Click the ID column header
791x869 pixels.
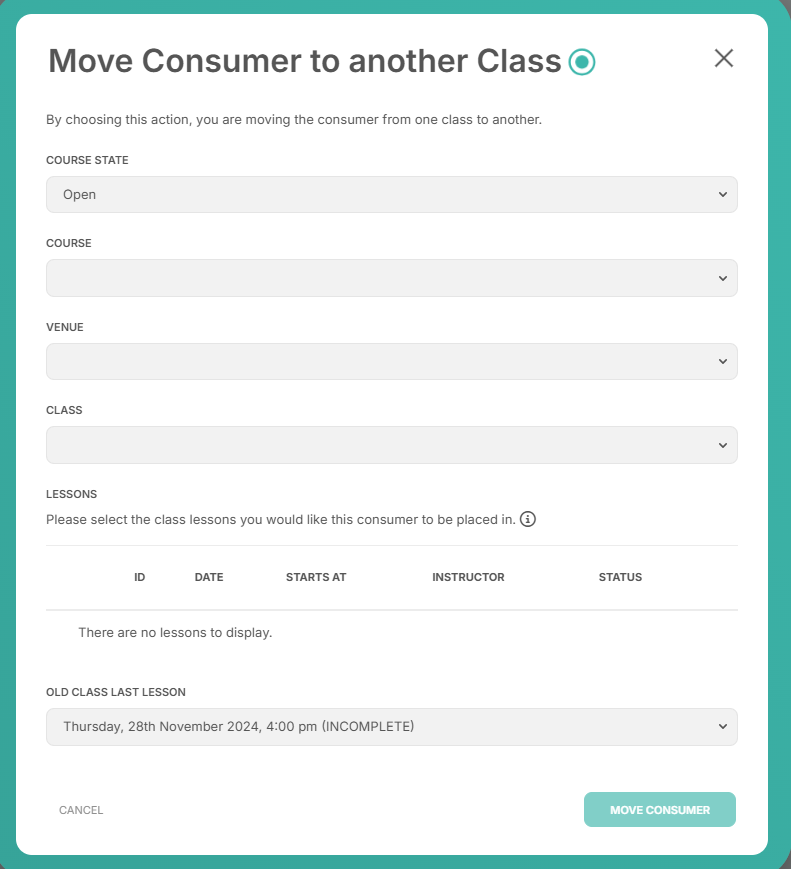click(140, 577)
